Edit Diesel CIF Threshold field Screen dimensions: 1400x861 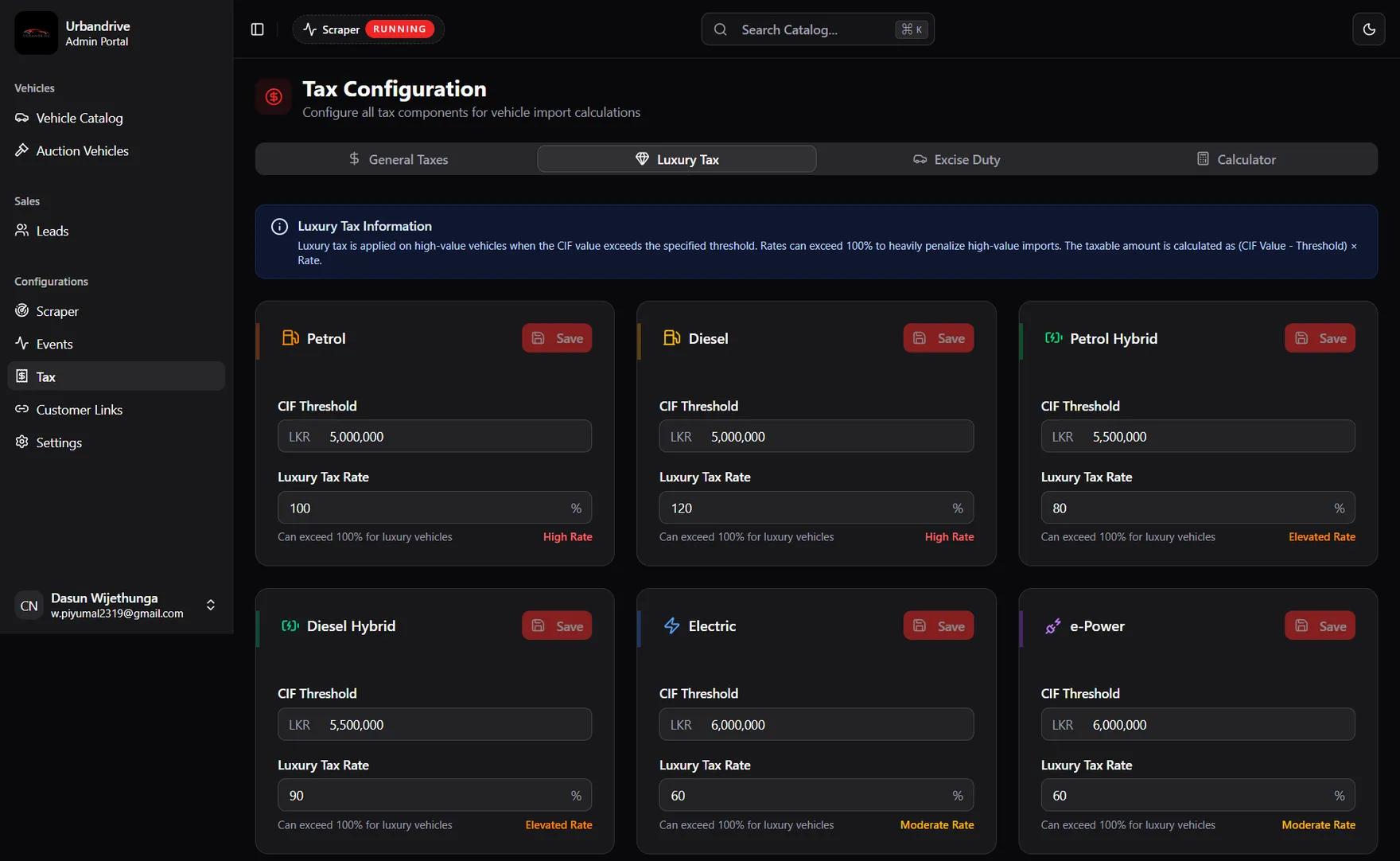816,436
